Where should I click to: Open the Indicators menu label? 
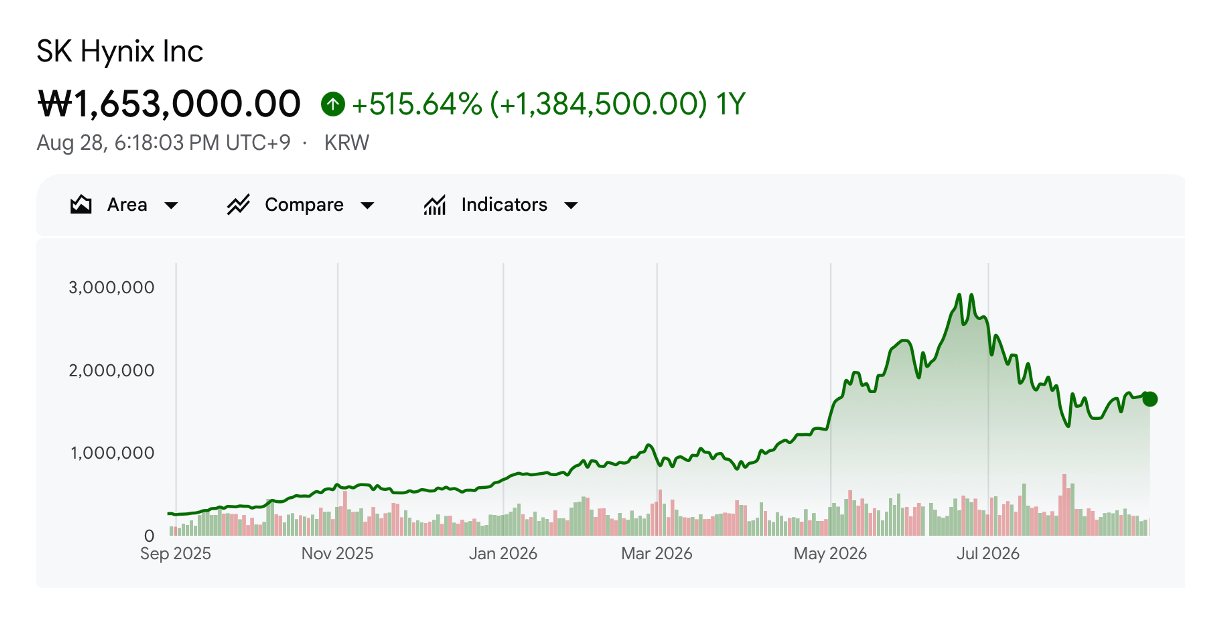[504, 205]
